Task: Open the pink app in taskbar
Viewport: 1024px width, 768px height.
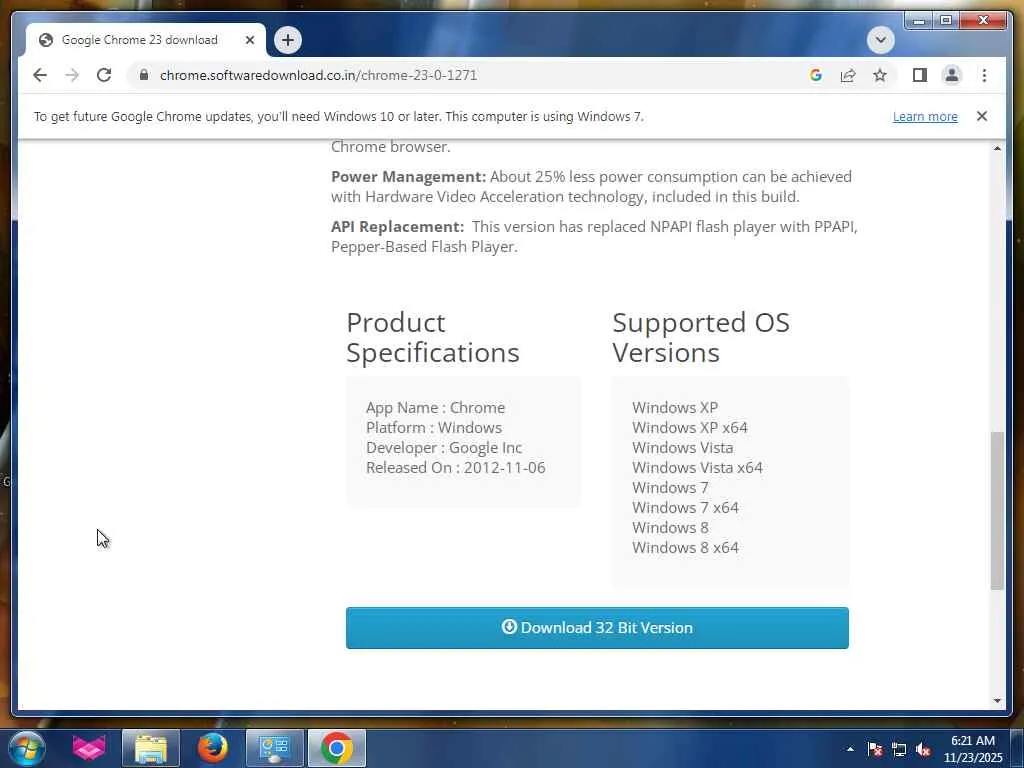Action: (88, 748)
